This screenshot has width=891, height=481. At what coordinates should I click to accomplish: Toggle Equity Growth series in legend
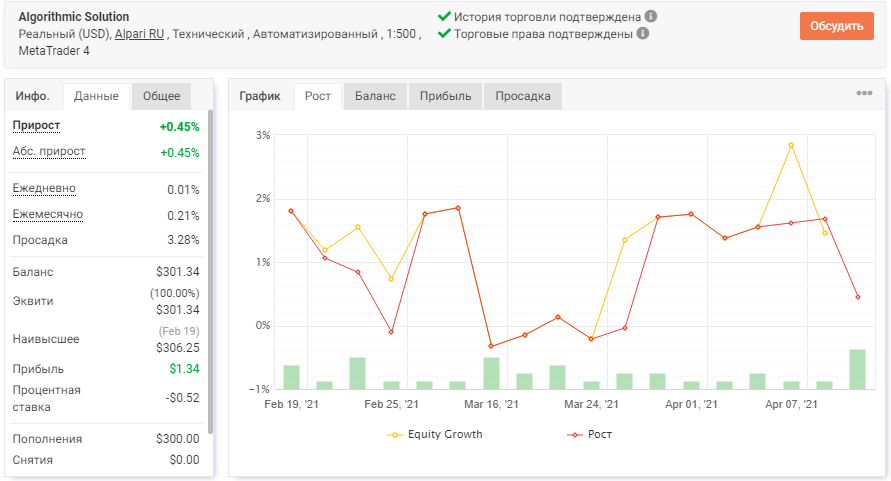pos(435,434)
